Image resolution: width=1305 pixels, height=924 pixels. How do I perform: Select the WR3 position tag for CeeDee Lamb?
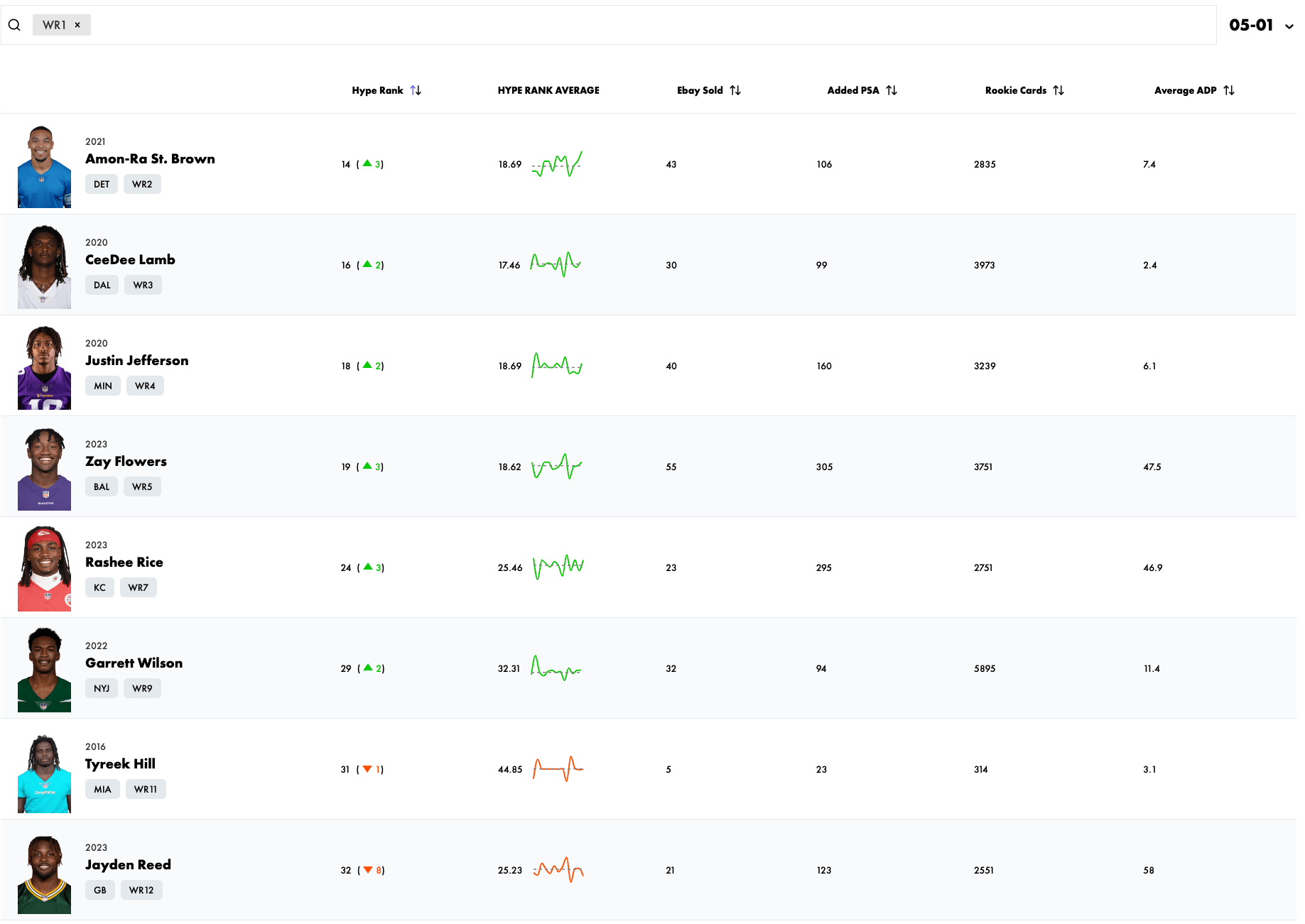pos(143,285)
